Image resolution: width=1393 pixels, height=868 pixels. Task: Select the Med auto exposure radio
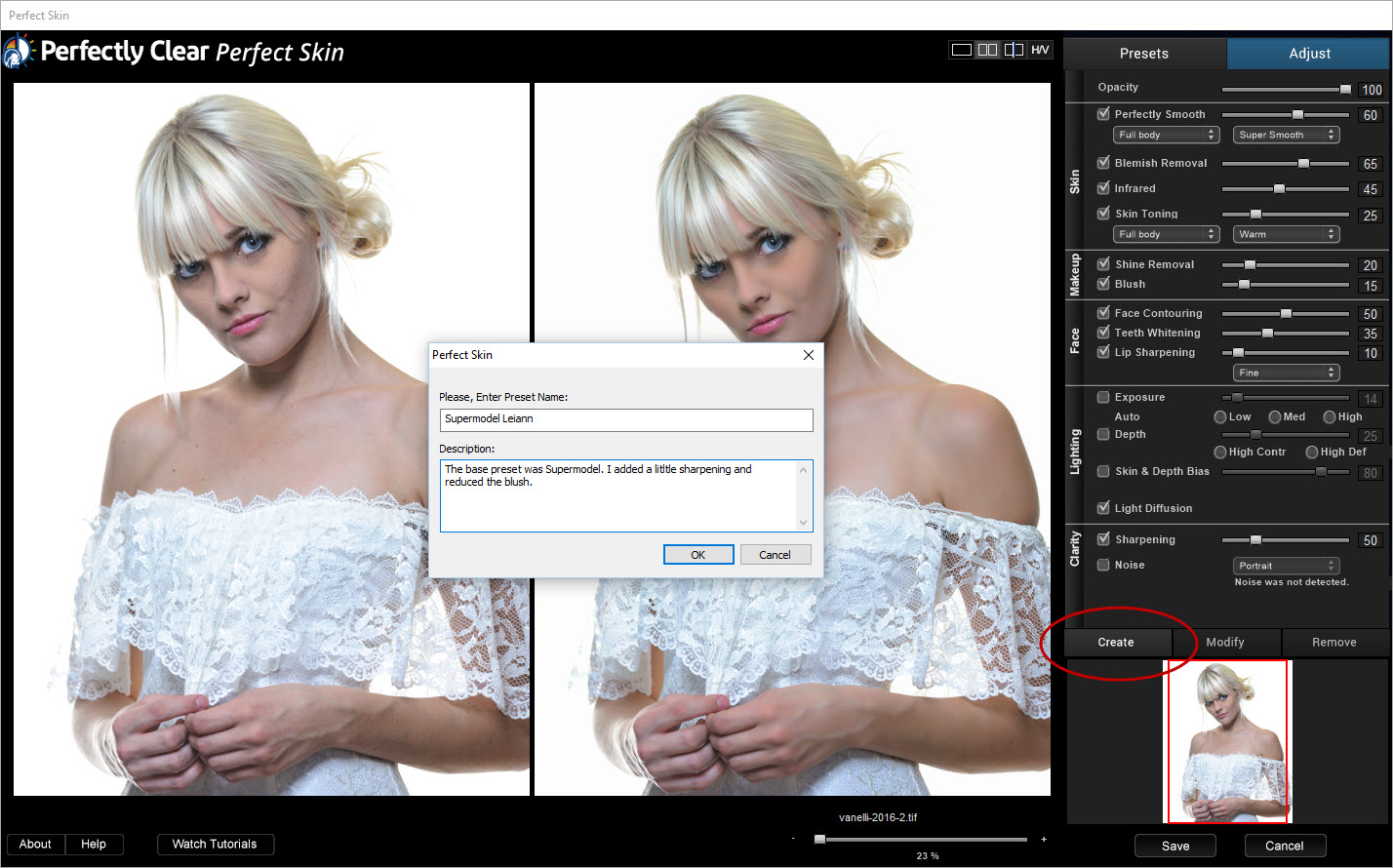(x=1275, y=416)
